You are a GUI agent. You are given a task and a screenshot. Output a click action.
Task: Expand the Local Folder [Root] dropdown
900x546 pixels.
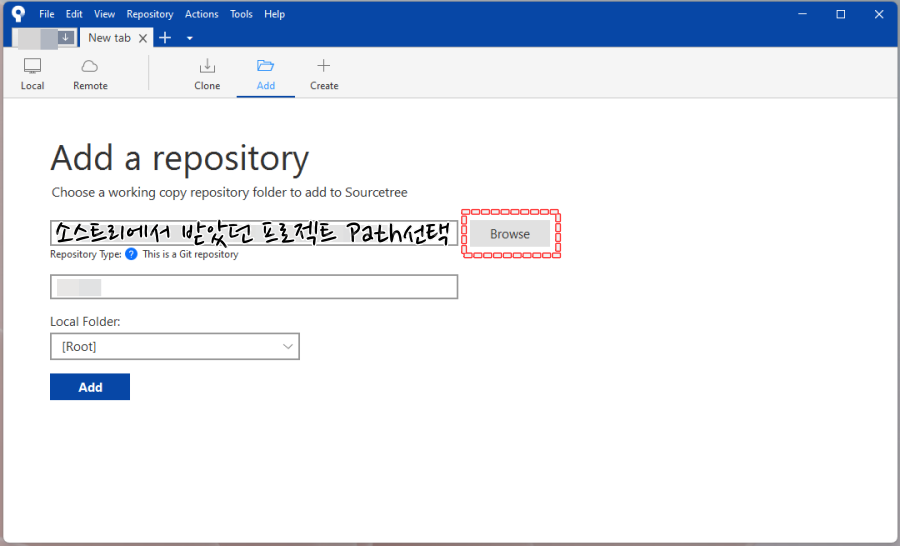tap(174, 346)
